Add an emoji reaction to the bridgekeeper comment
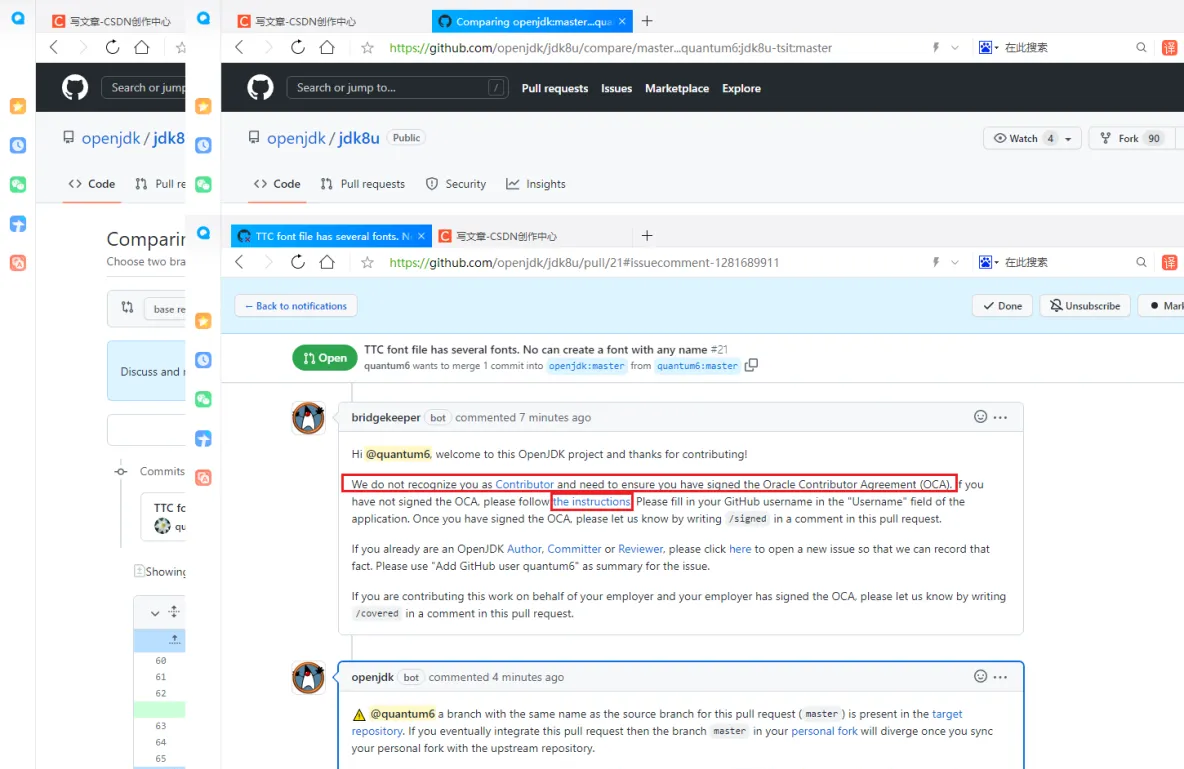The image size is (1184, 769). tap(980, 417)
